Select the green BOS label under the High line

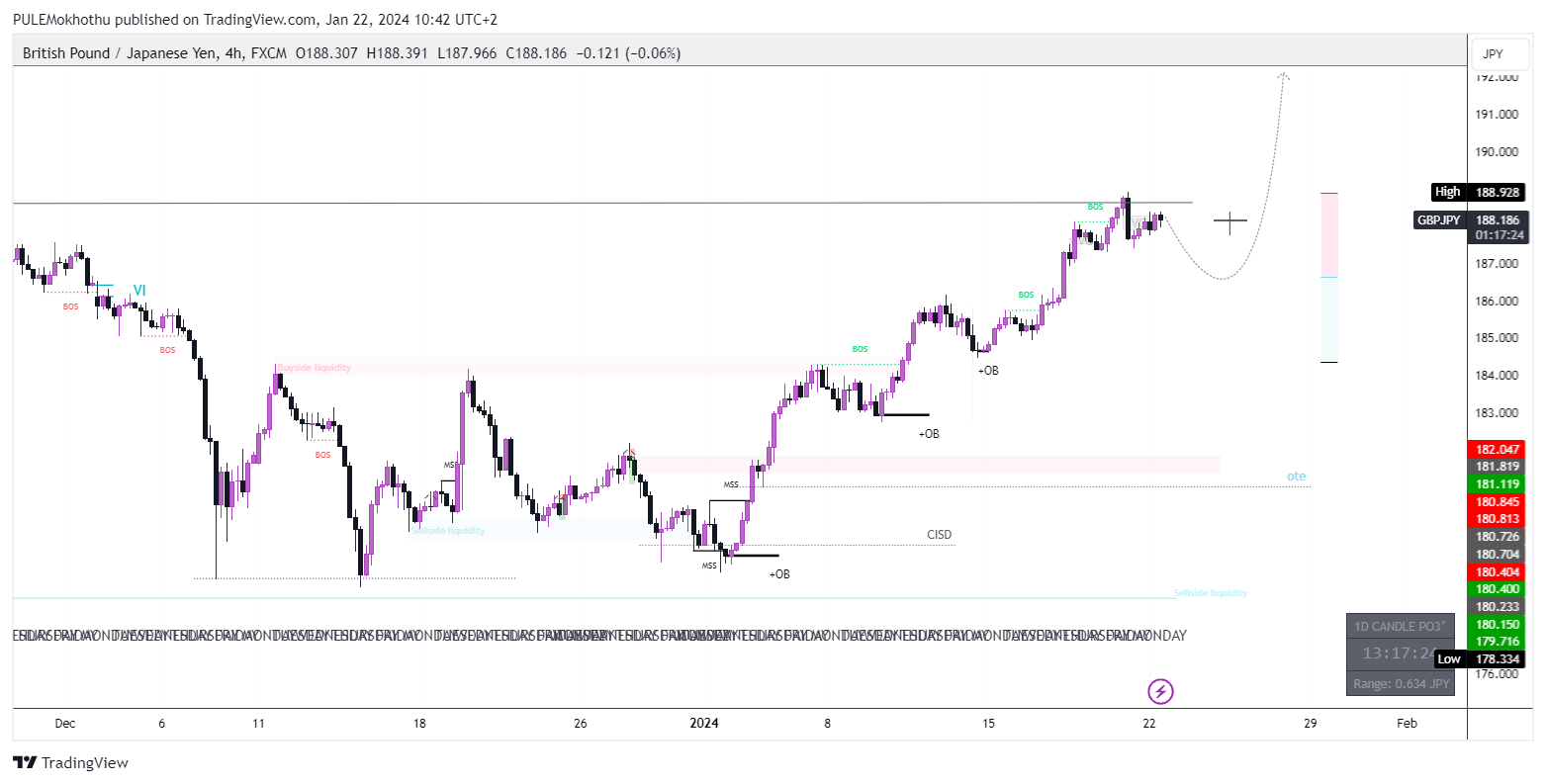coord(1095,207)
